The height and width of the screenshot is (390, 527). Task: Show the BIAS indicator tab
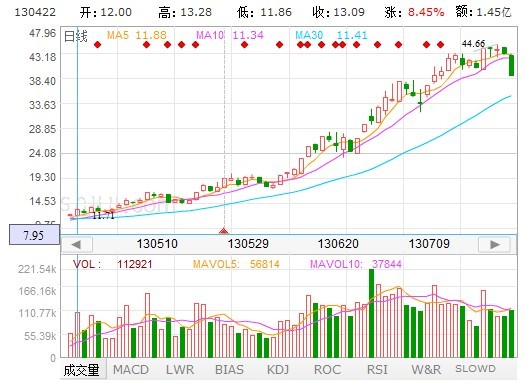click(229, 370)
